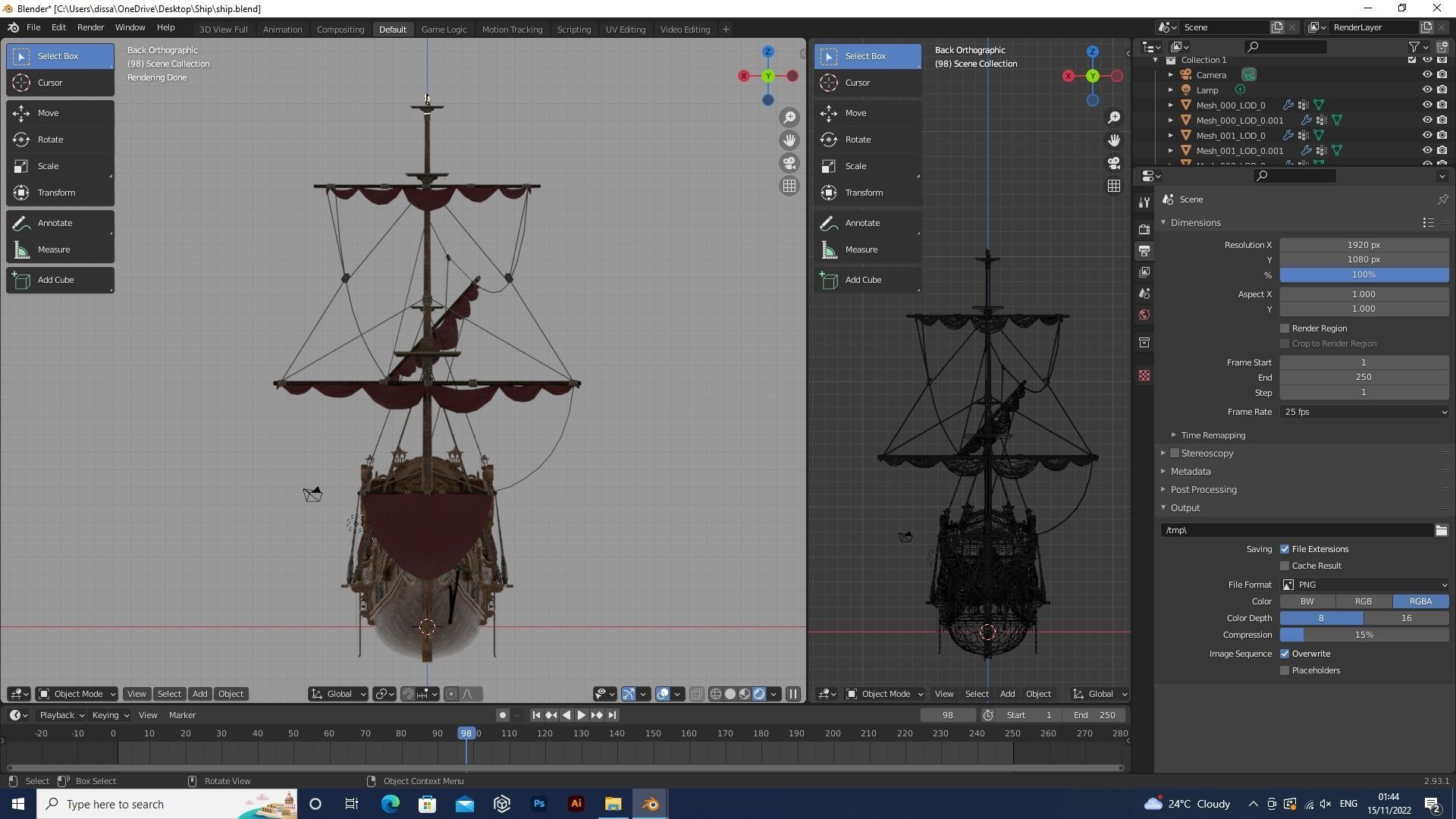This screenshot has height=819, width=1456.
Task: Enable the Placeholders checkbox
Action: (1285, 670)
